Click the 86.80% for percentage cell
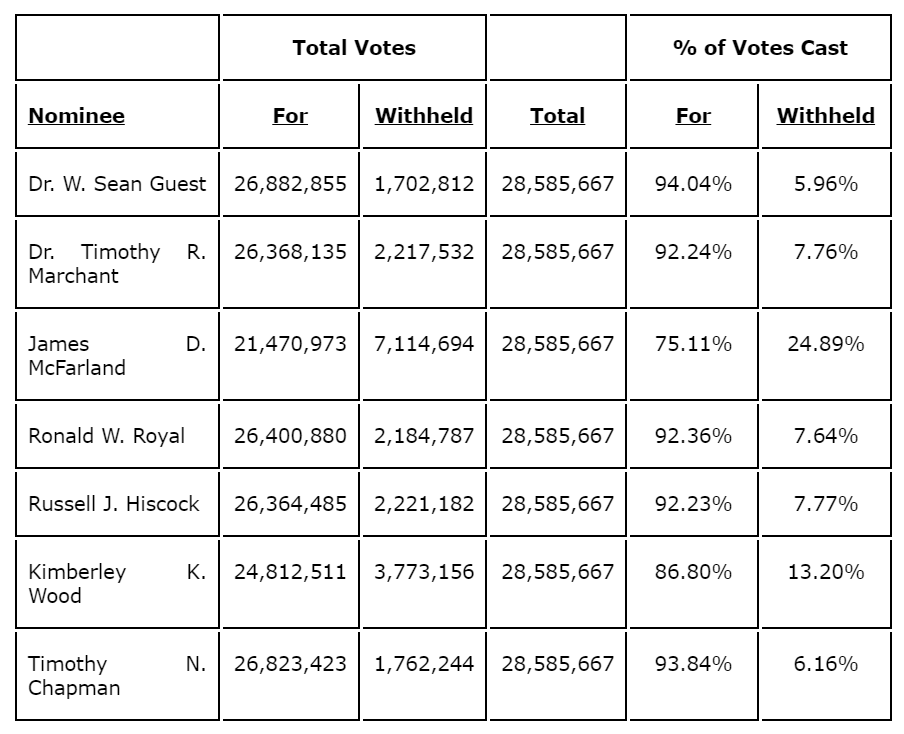Image resolution: width=904 pixels, height=734 pixels. tap(693, 572)
